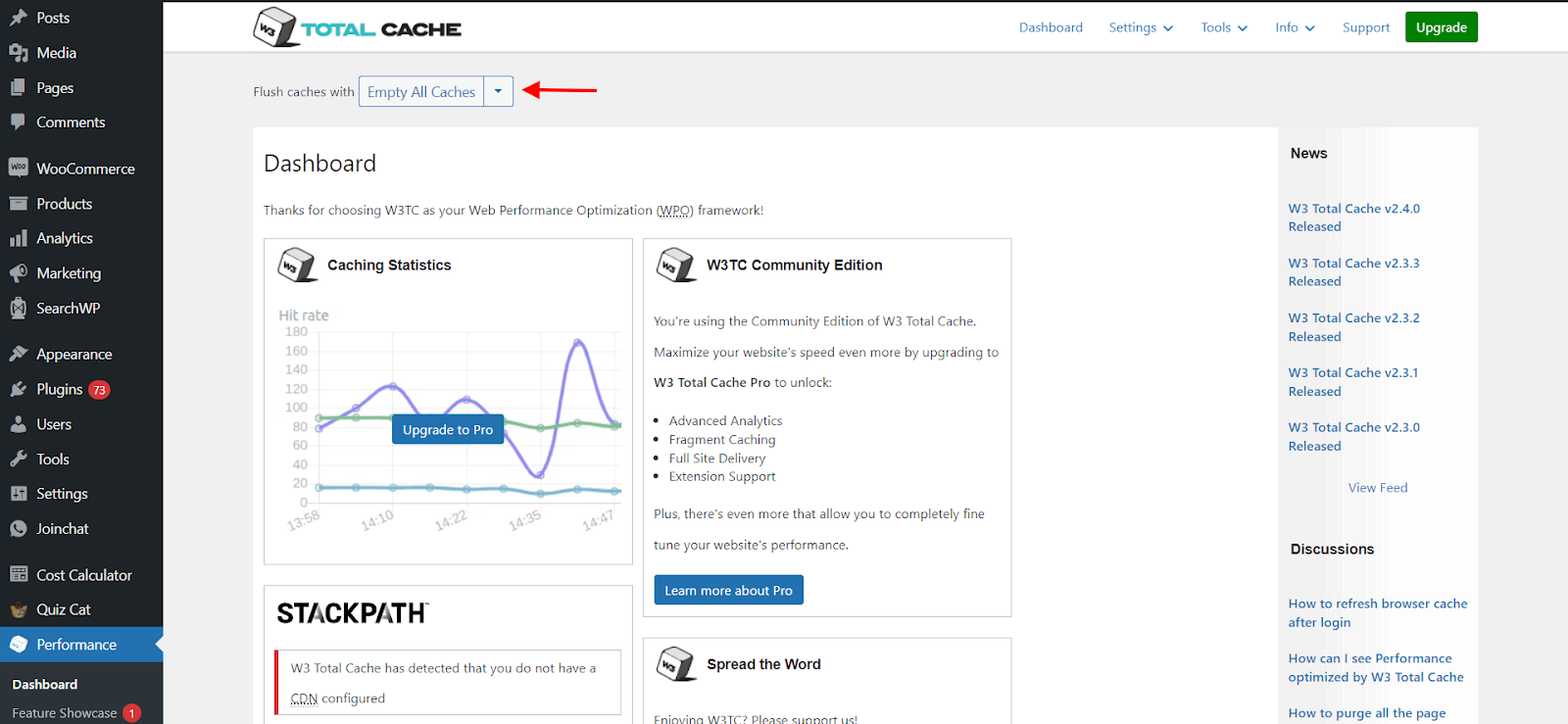Open Feature Showcase submenu item
Image resolution: width=1568 pixels, height=724 pixels.
[x=65, y=713]
